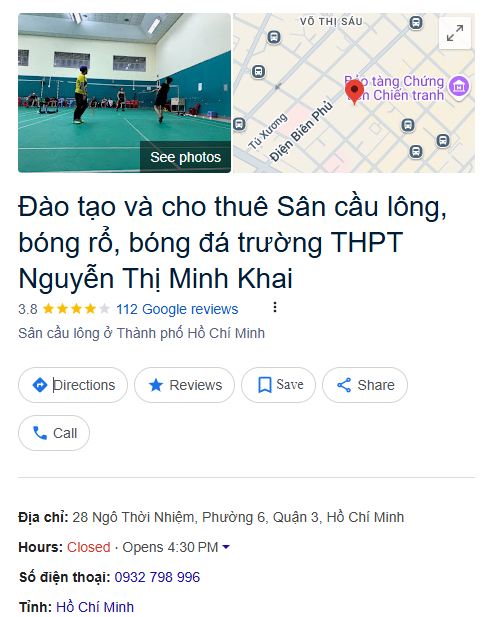Open the Hồ Chí Minh province link

tap(95, 607)
